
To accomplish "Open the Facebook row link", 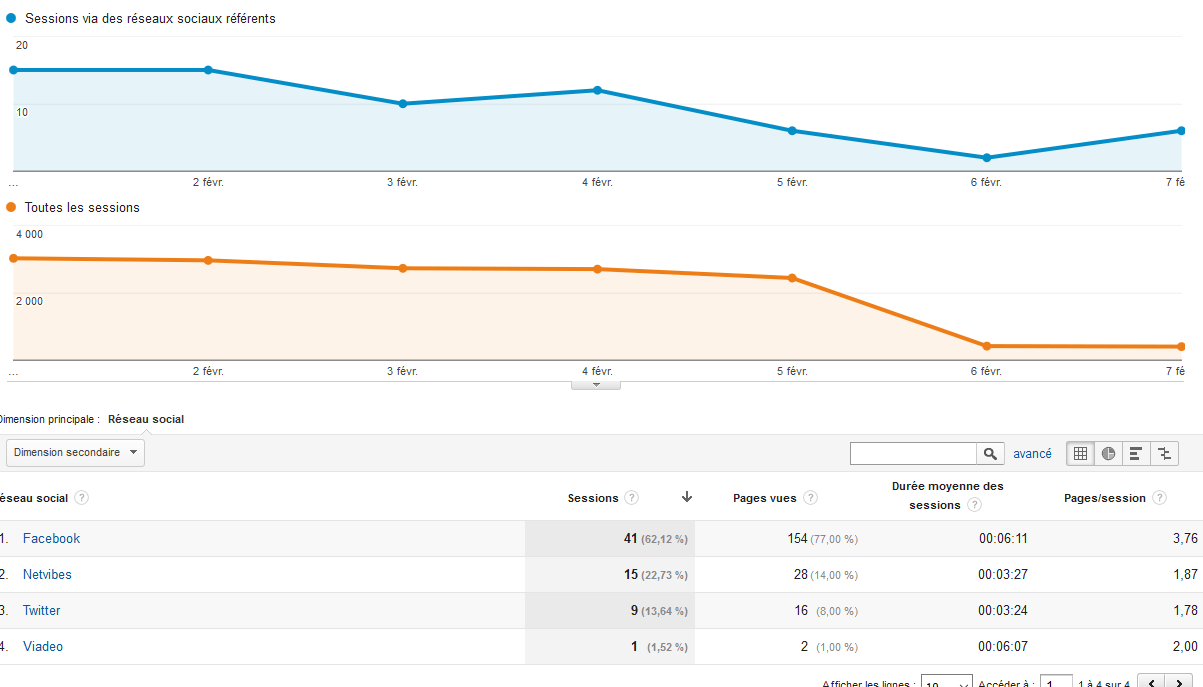I will (x=51, y=538).
